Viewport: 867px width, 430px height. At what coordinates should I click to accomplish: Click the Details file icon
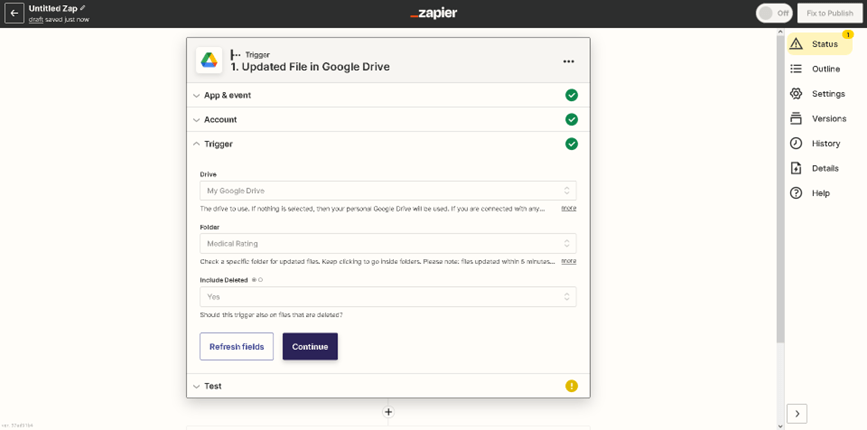[796, 168]
